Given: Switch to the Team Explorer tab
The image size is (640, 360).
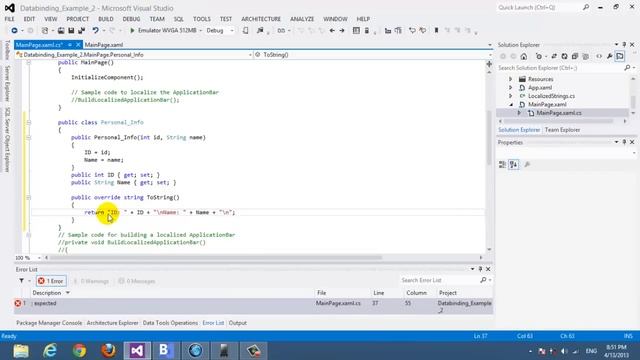Looking at the screenshot, I should (x=562, y=130).
